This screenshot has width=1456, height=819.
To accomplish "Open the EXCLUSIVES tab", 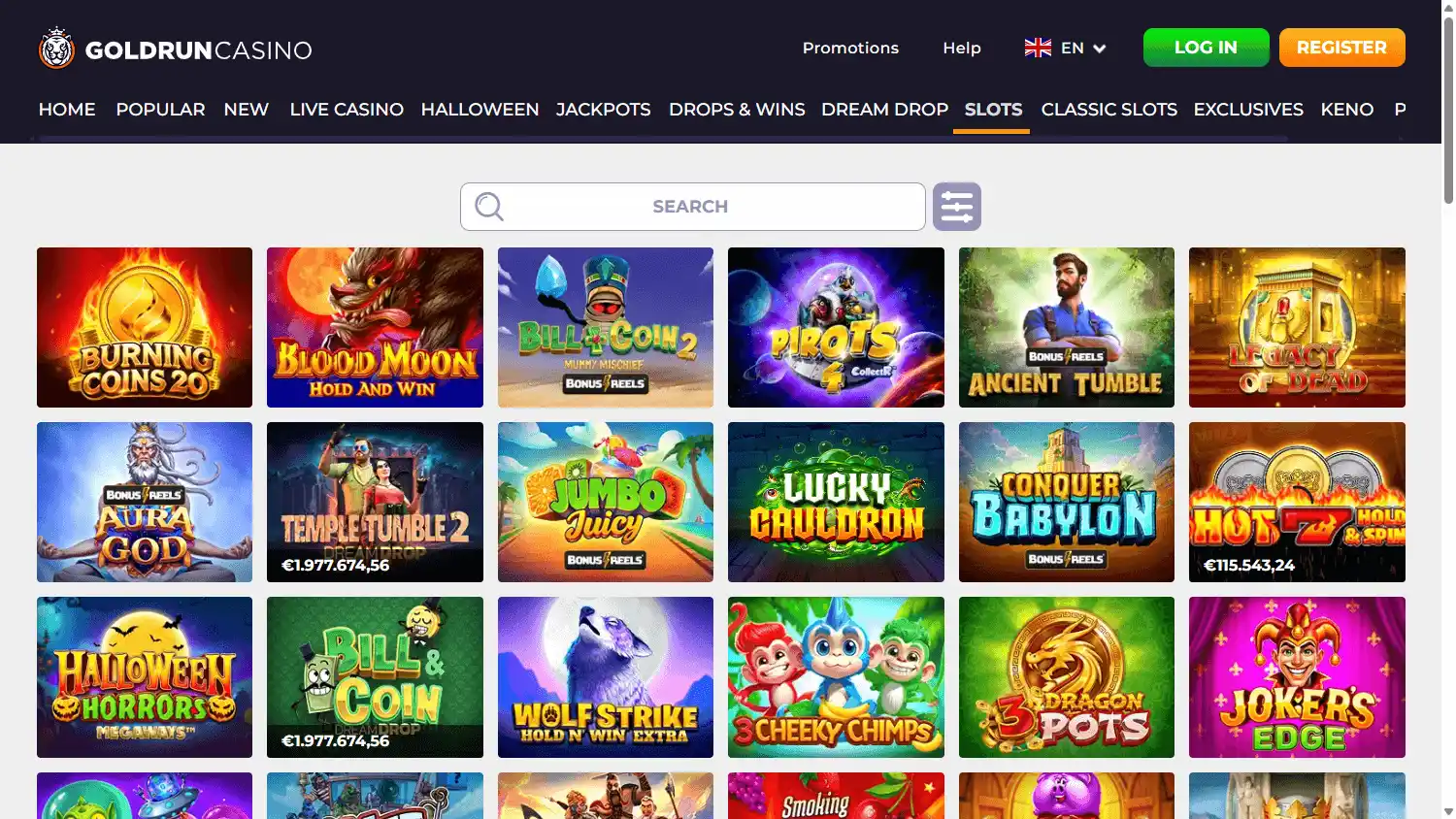I will tap(1248, 110).
